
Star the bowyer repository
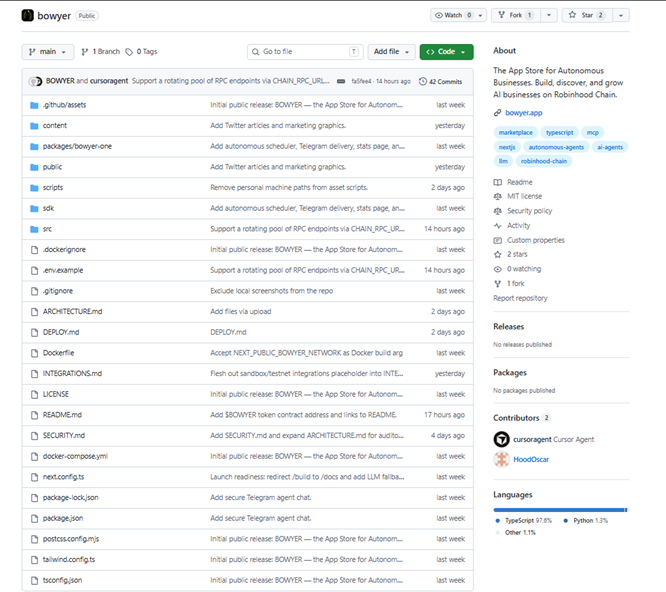click(x=587, y=15)
